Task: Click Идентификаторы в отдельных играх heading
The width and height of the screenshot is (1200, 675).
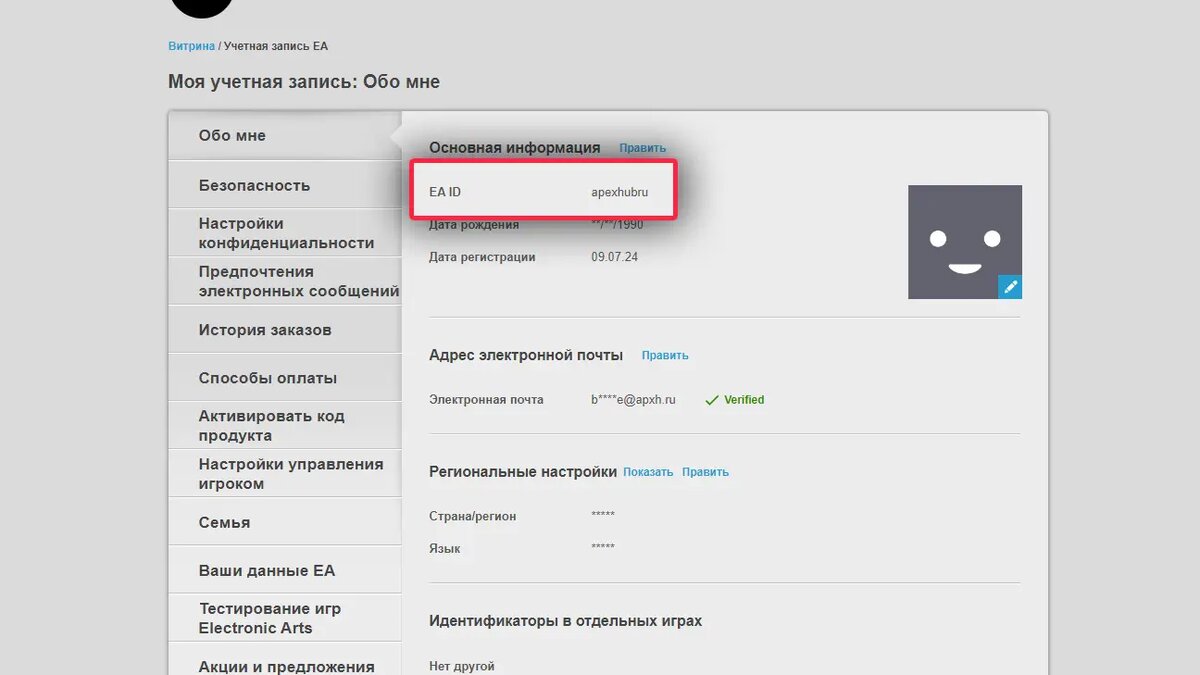Action: [565, 621]
